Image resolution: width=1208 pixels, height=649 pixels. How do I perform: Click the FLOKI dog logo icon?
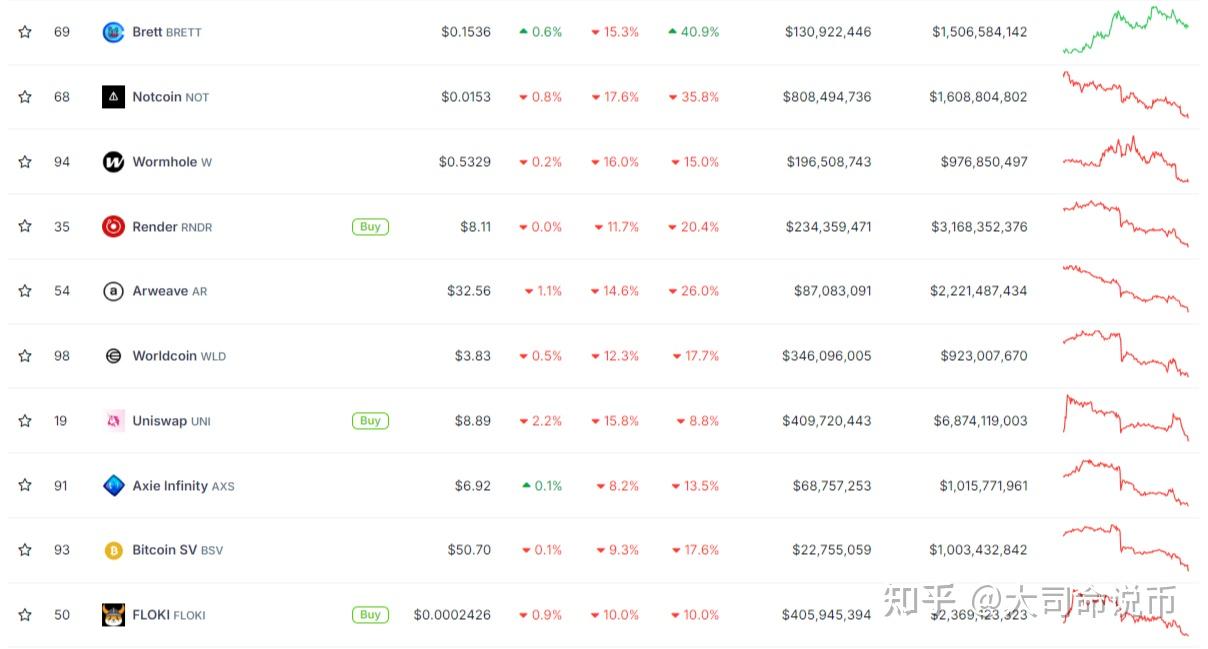pyautogui.click(x=113, y=615)
